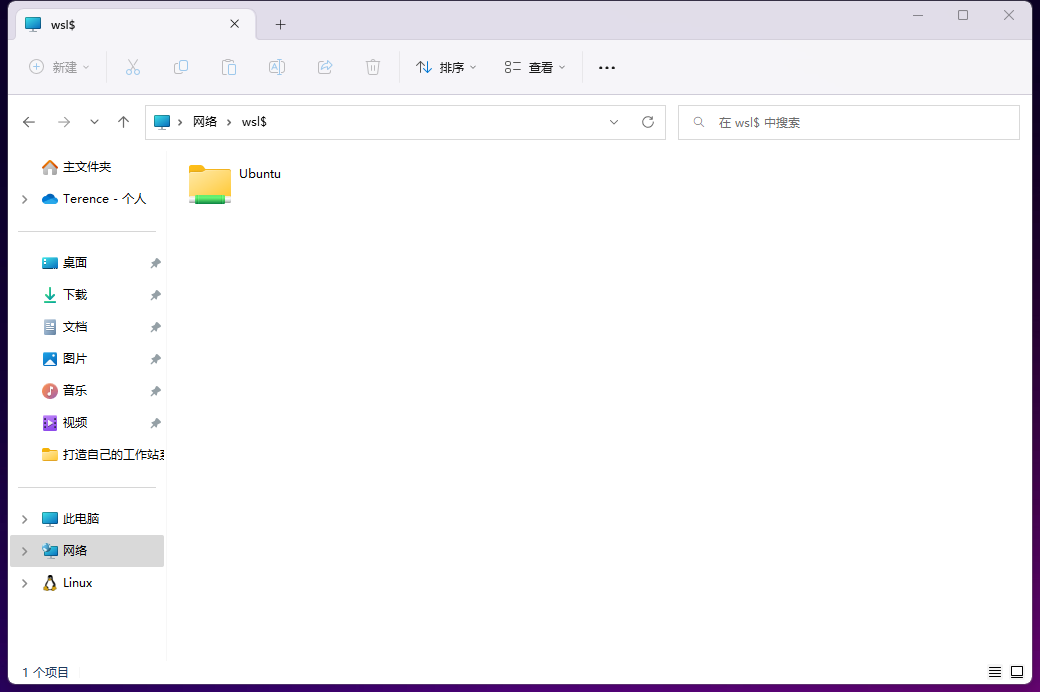The width and height of the screenshot is (1040, 692).
Task: Expand the address bar history dropdown
Action: (x=614, y=122)
